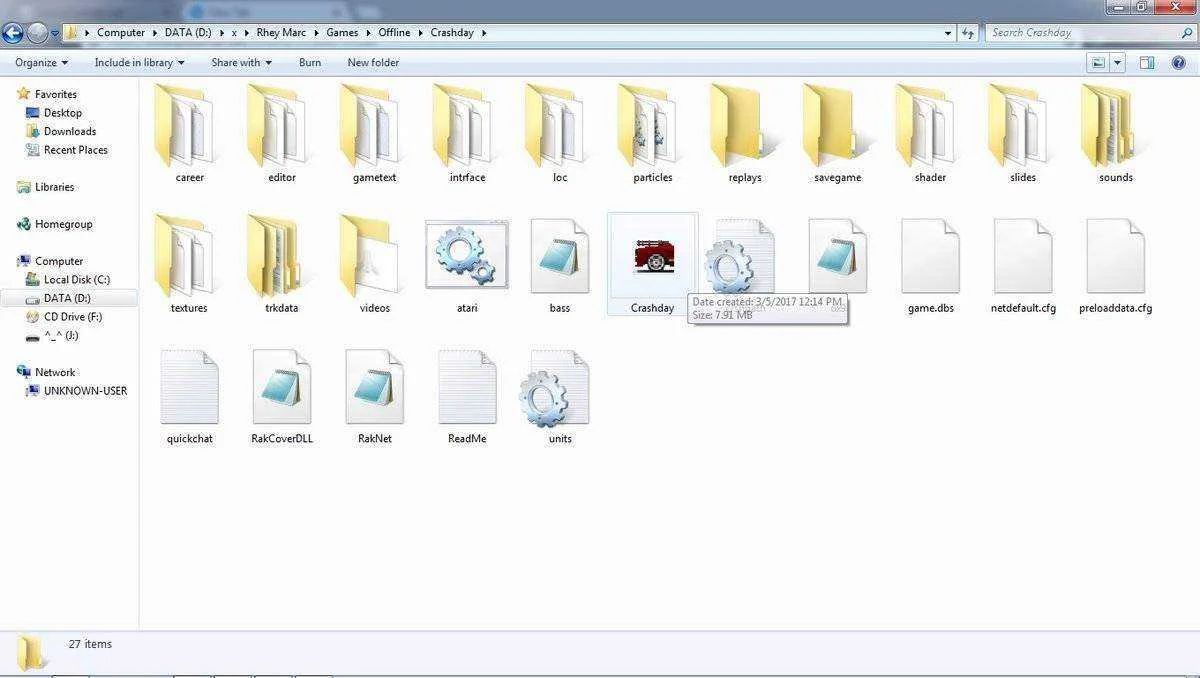This screenshot has height=678, width=1200.
Task: Select DATA (D:) in navigation pane
Action: click(x=67, y=298)
